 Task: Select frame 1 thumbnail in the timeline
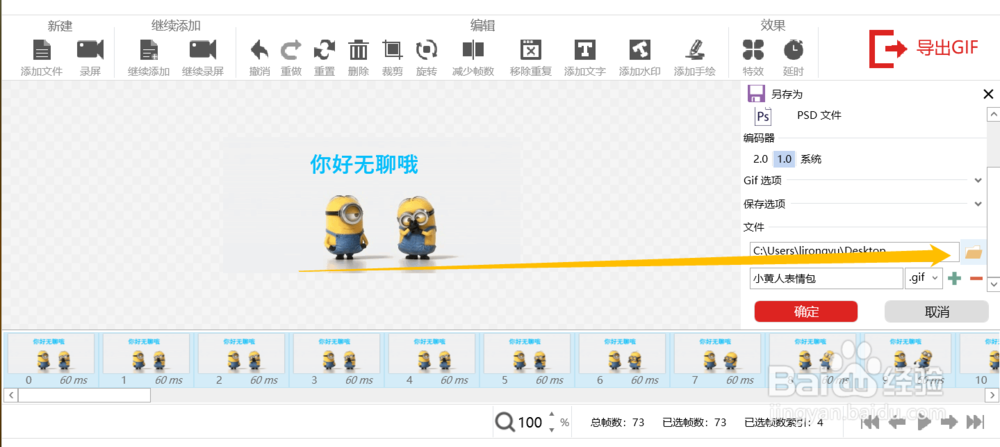[x=146, y=353]
